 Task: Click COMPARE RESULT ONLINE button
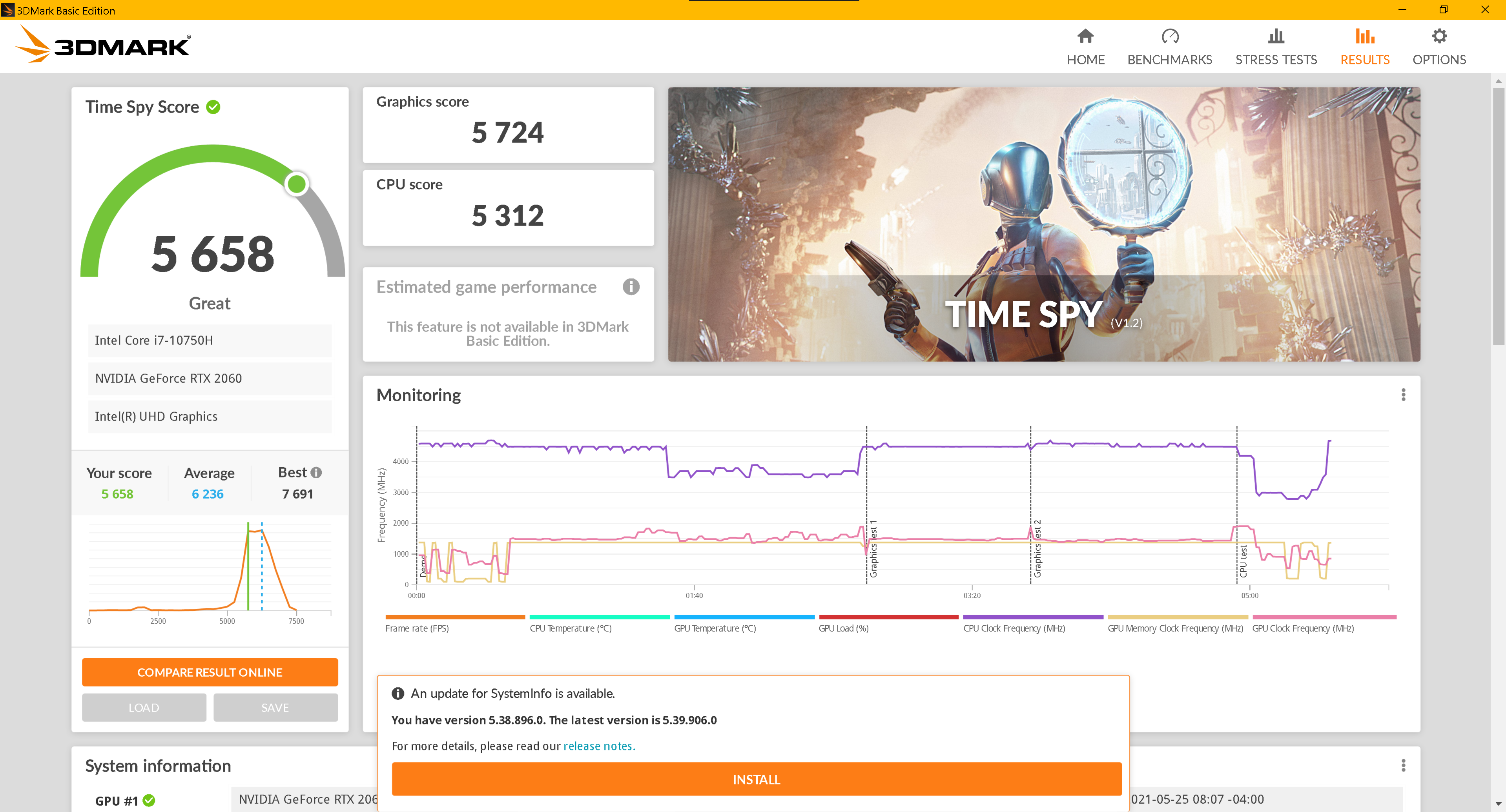tap(210, 672)
